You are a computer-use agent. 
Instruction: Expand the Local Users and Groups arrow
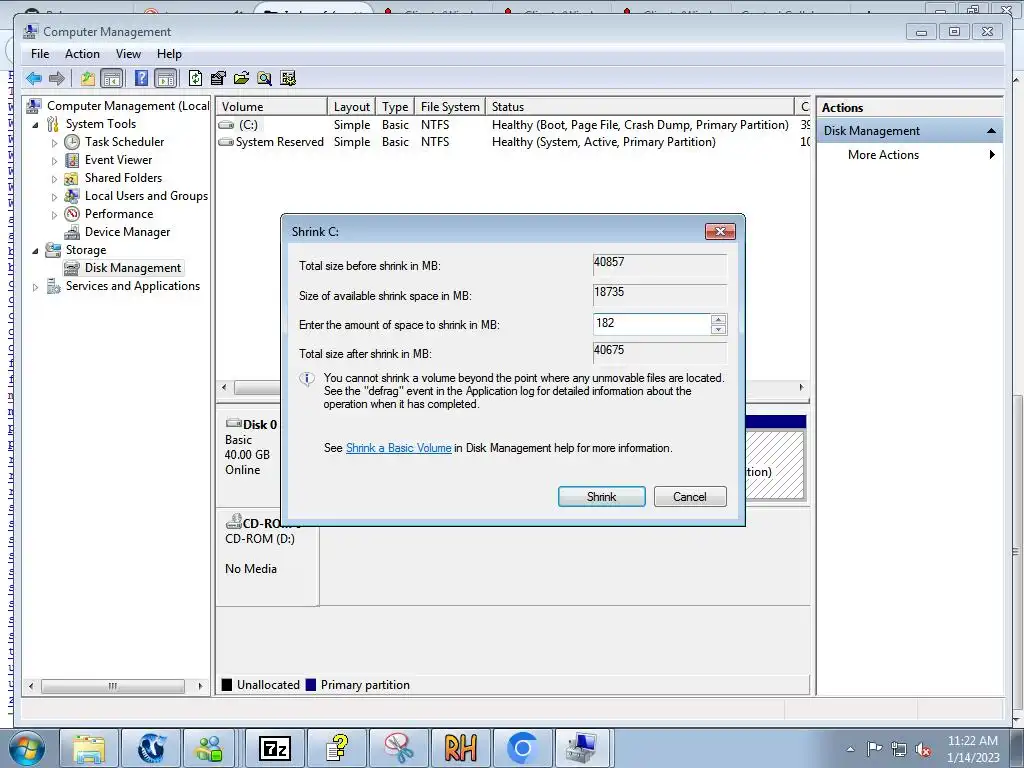tap(54, 197)
